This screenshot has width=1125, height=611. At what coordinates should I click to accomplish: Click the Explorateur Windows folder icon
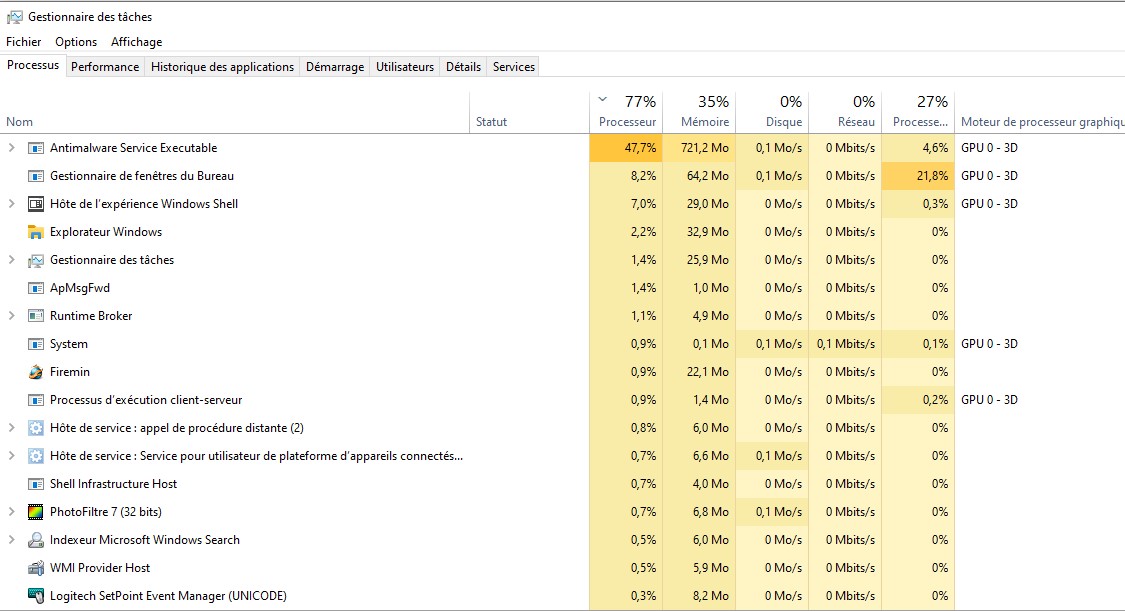pos(36,232)
